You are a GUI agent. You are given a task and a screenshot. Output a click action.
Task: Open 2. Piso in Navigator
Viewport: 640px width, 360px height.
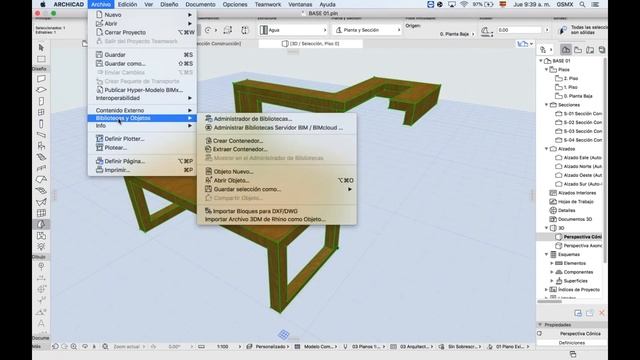[571, 78]
